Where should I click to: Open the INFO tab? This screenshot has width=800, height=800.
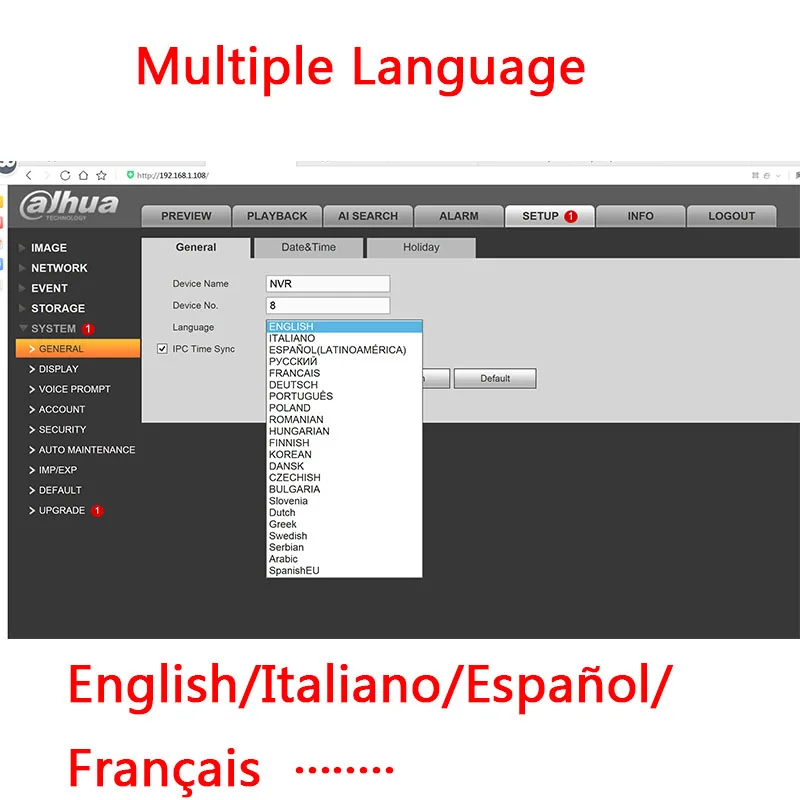[x=640, y=216]
